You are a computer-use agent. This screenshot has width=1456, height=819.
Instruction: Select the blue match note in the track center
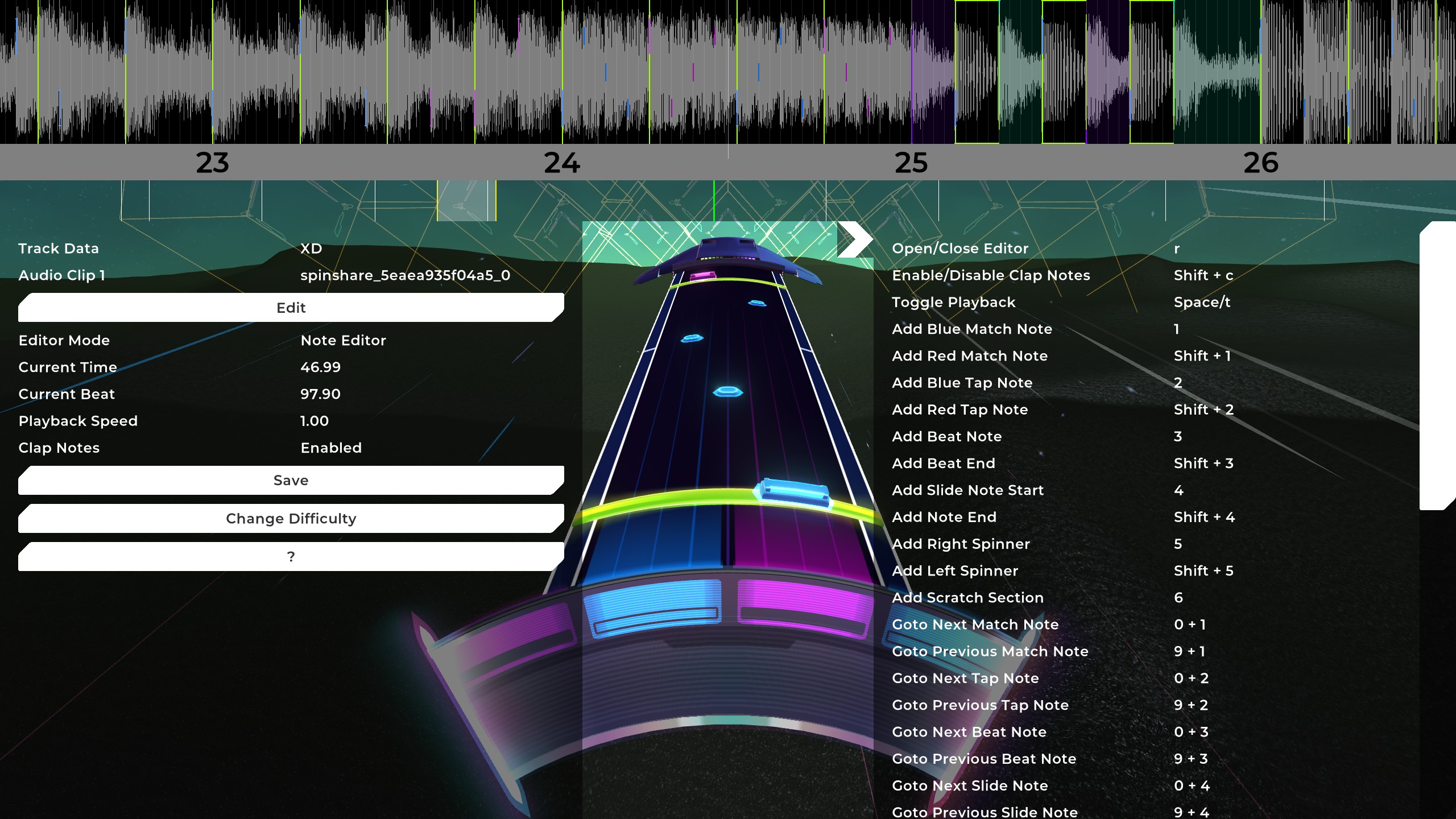point(727,391)
